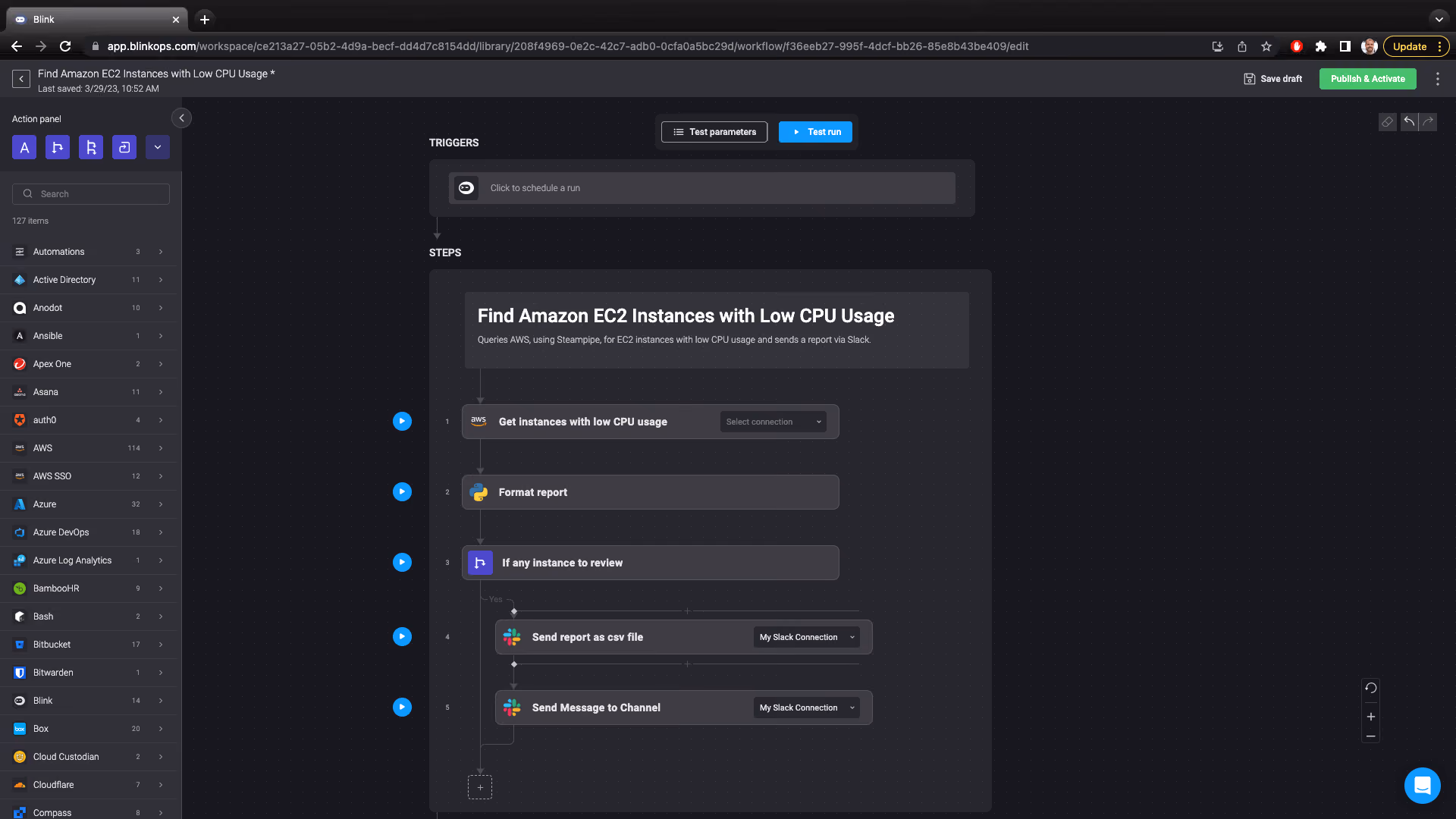Viewport: 1456px width, 819px height.
Task: Zoom out of the canvas
Action: coord(1370,736)
